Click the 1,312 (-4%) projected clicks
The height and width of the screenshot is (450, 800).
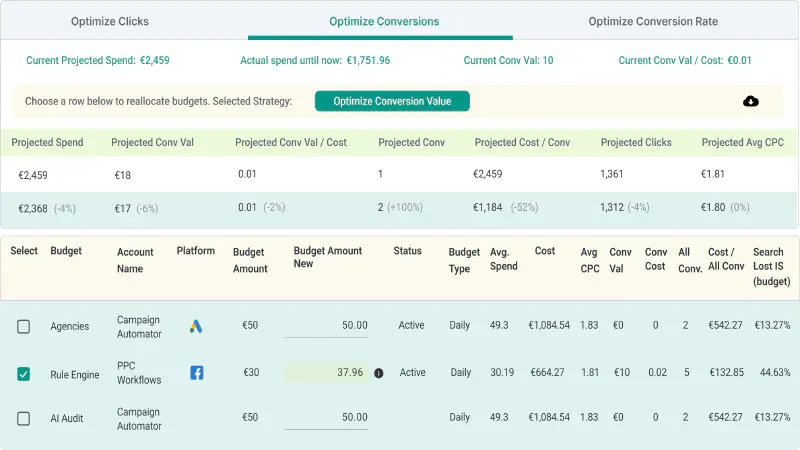(x=624, y=208)
